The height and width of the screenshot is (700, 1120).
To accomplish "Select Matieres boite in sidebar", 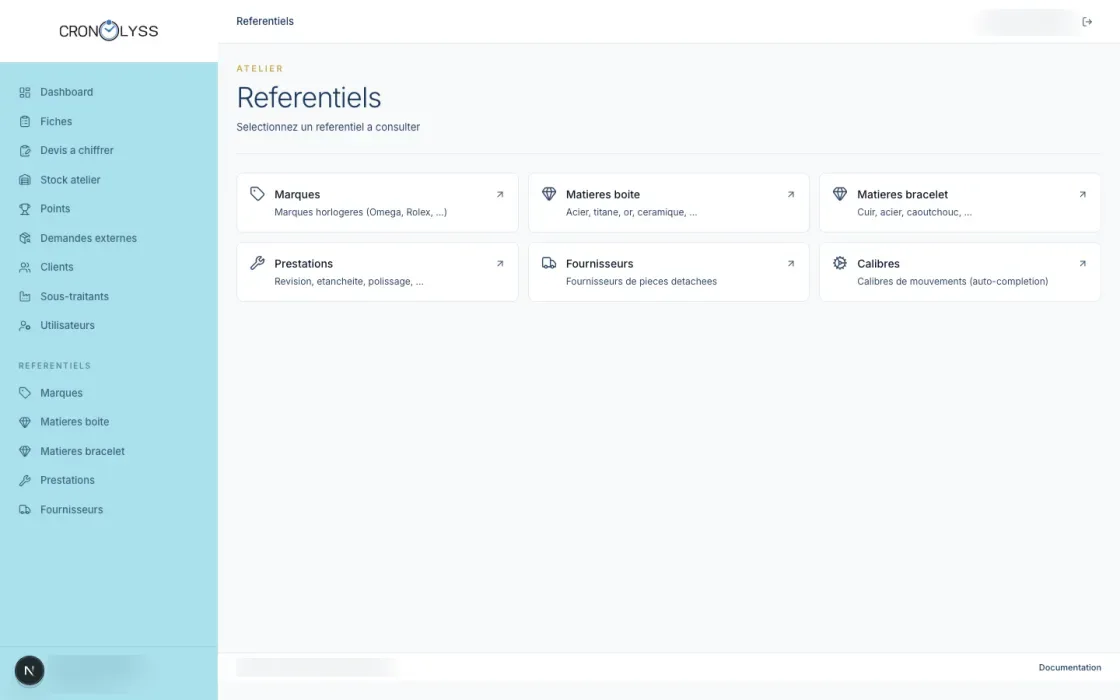I will (x=74, y=422).
